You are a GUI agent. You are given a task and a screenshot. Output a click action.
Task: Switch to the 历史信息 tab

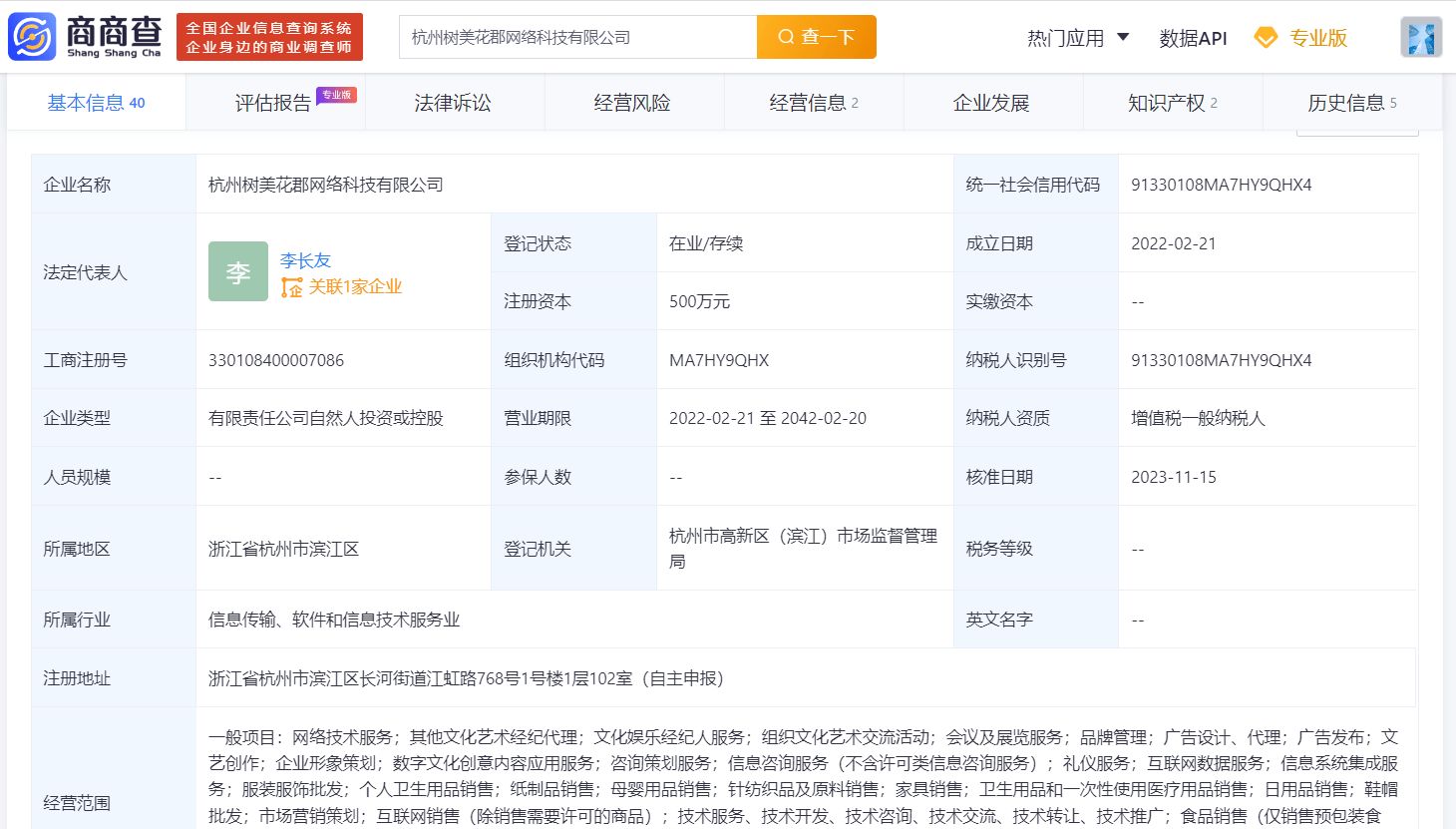pyautogui.click(x=1352, y=103)
